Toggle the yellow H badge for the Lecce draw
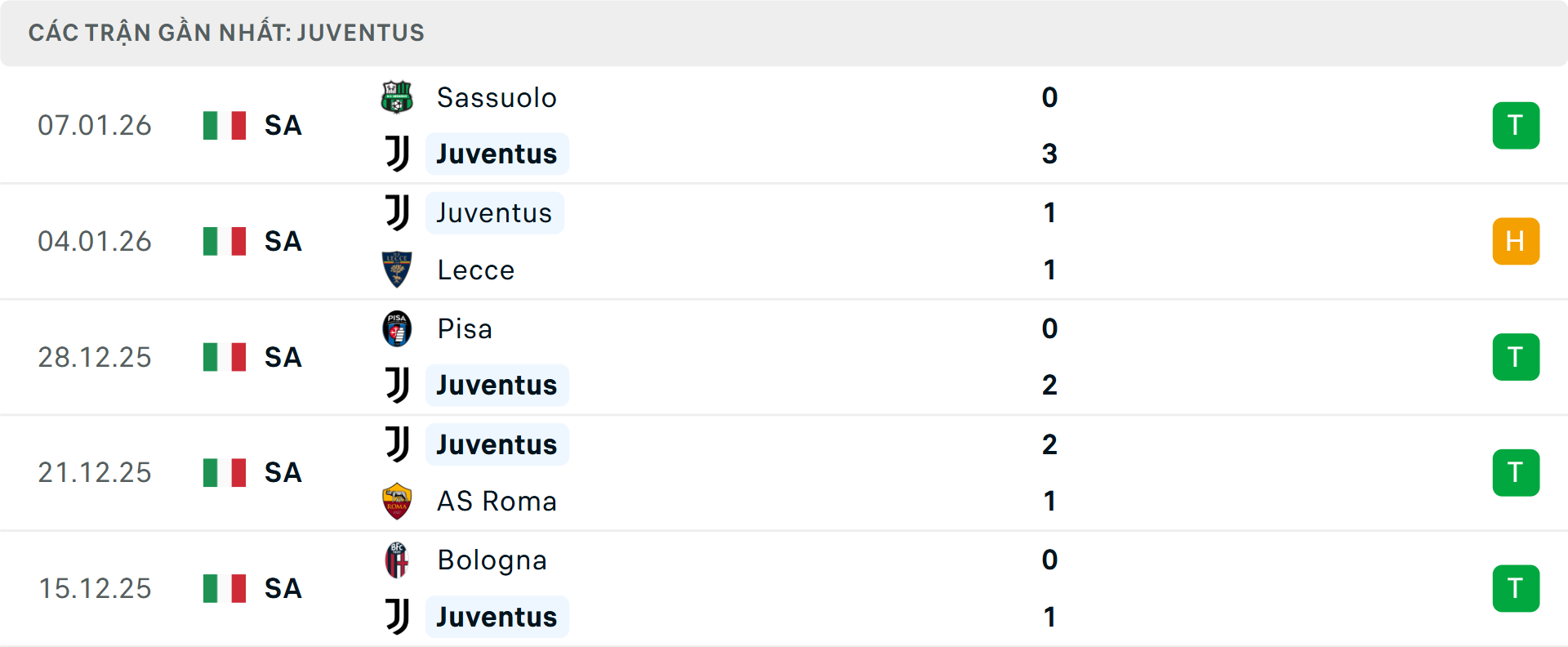1568x647 pixels. 1516,241
